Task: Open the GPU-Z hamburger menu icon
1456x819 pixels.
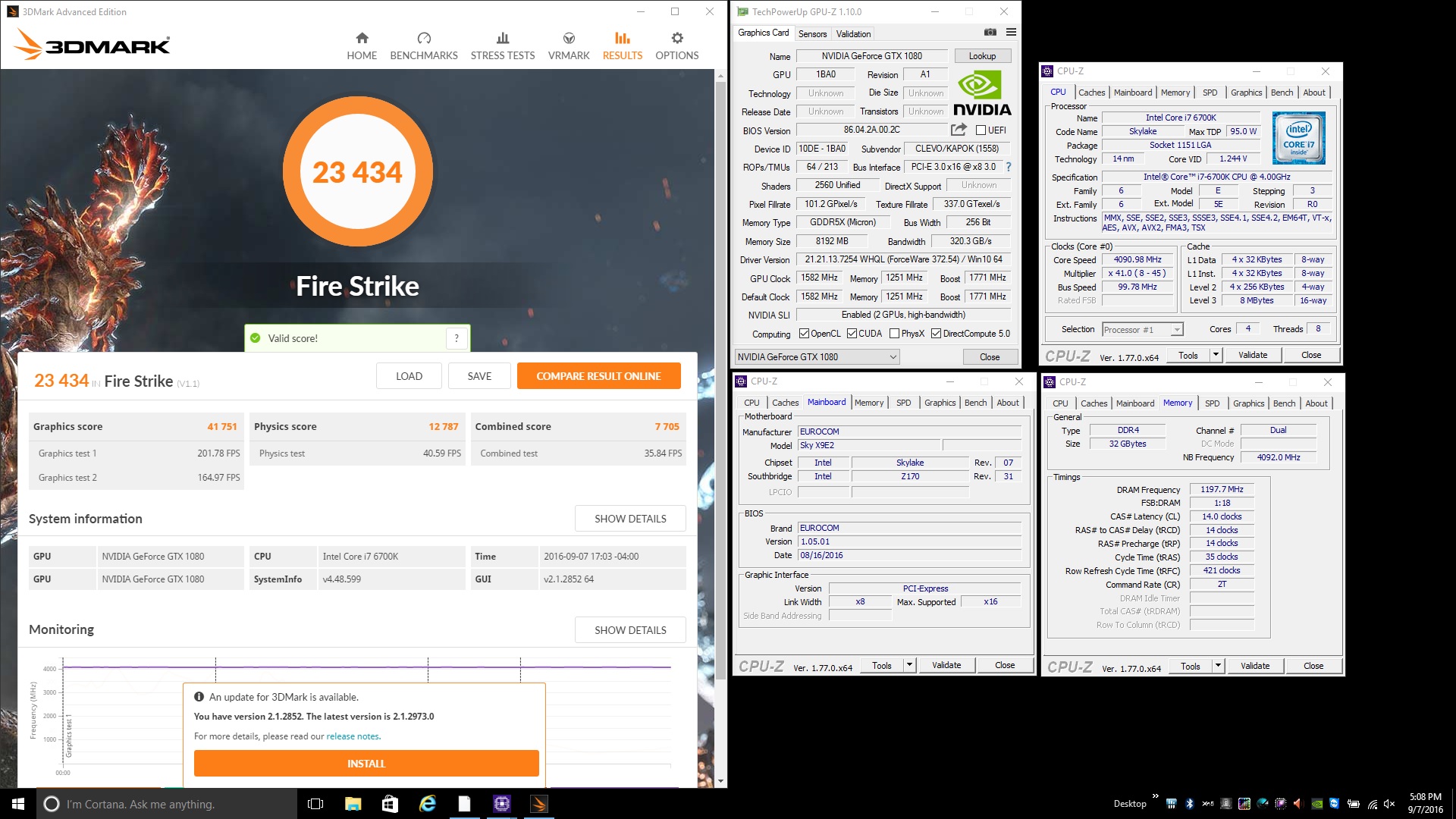Action: [x=1011, y=33]
